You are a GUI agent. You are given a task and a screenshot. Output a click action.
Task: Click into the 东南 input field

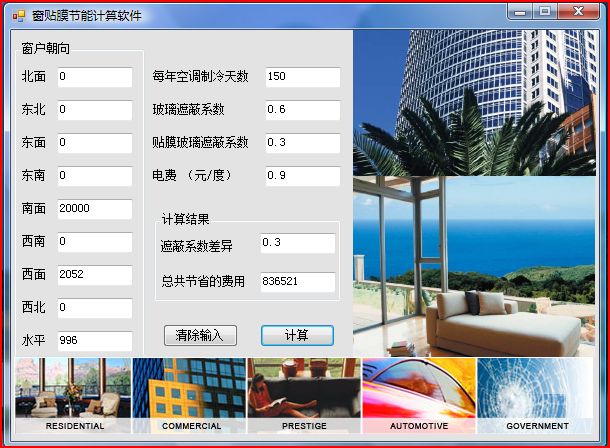click(x=95, y=176)
